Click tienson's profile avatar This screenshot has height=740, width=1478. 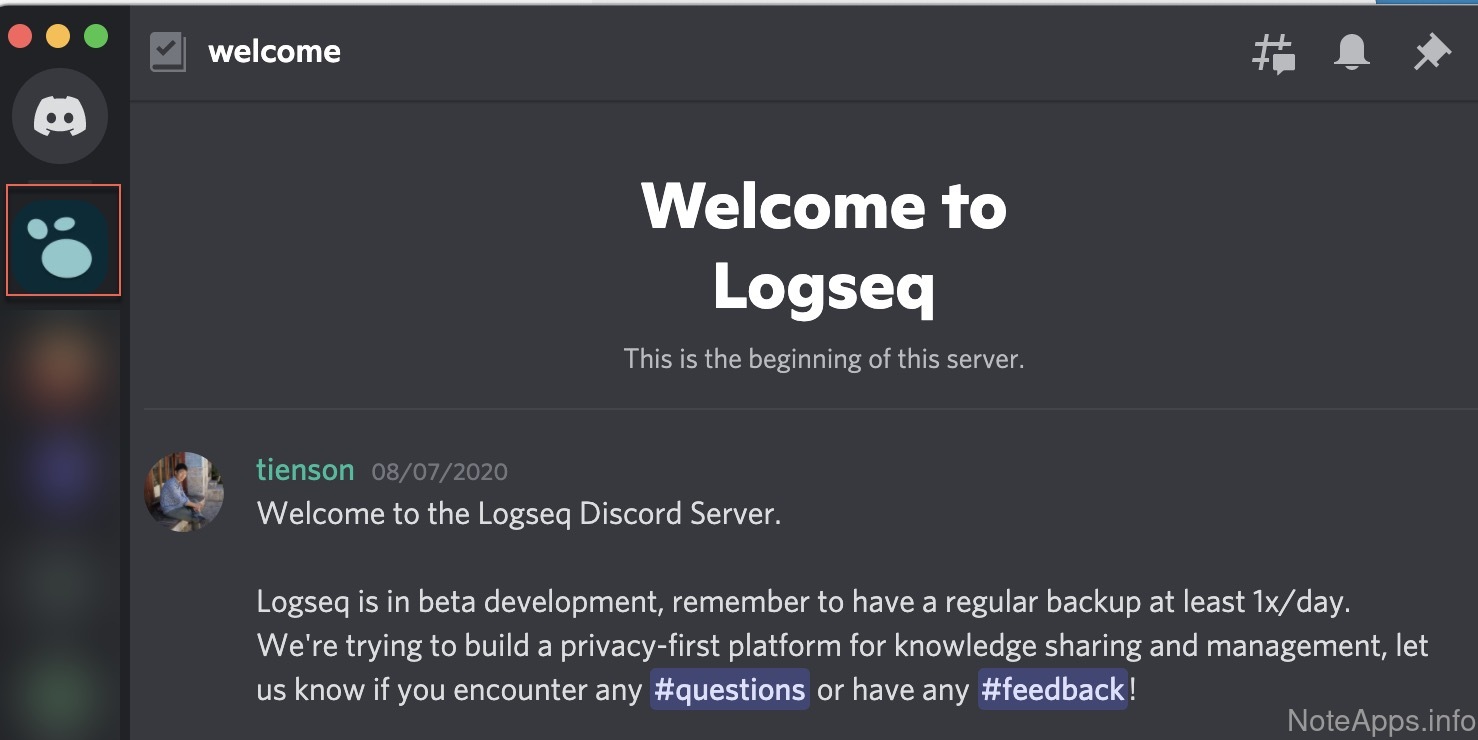[x=184, y=491]
